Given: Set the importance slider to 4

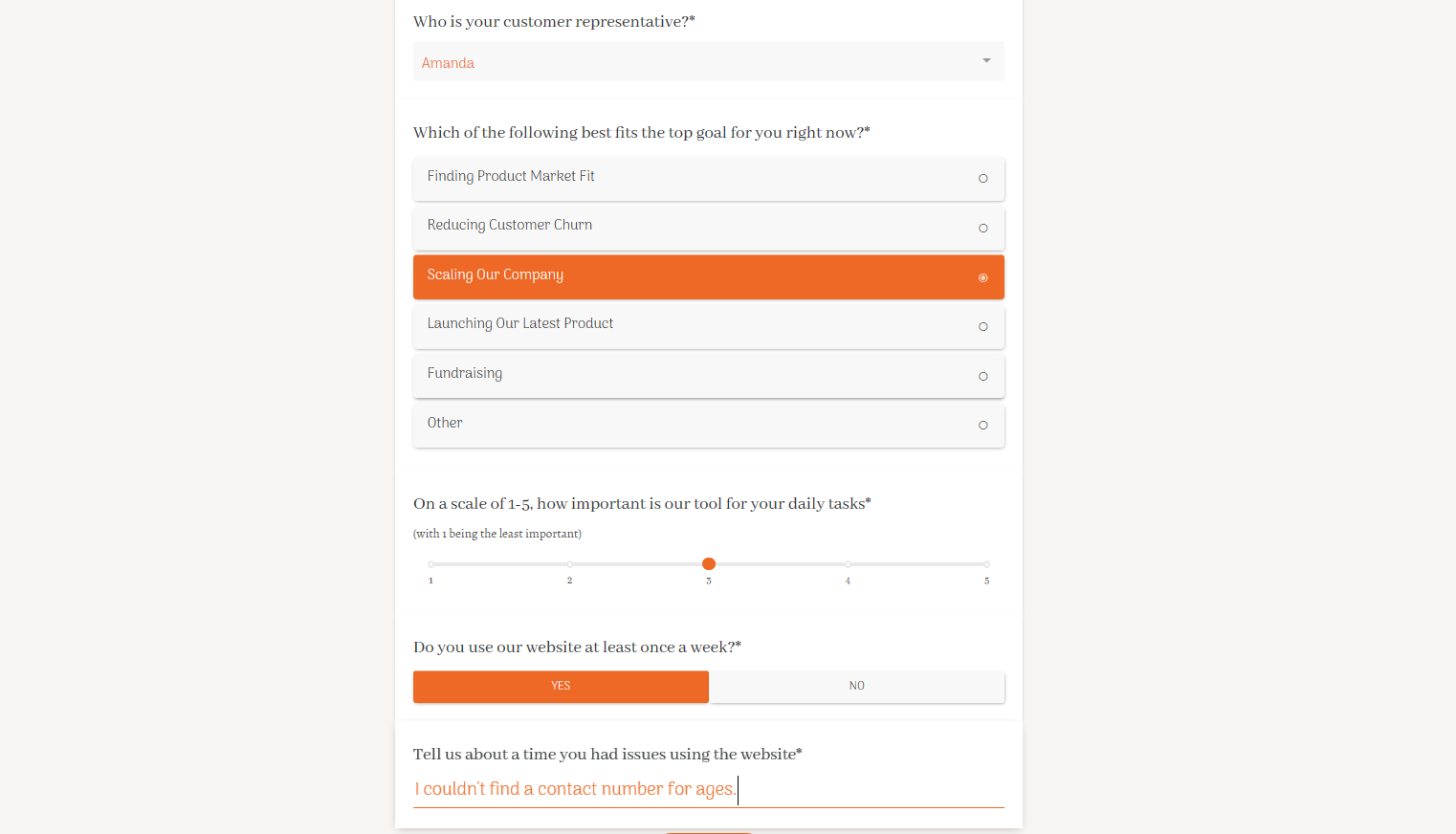Looking at the screenshot, I should pos(848,564).
